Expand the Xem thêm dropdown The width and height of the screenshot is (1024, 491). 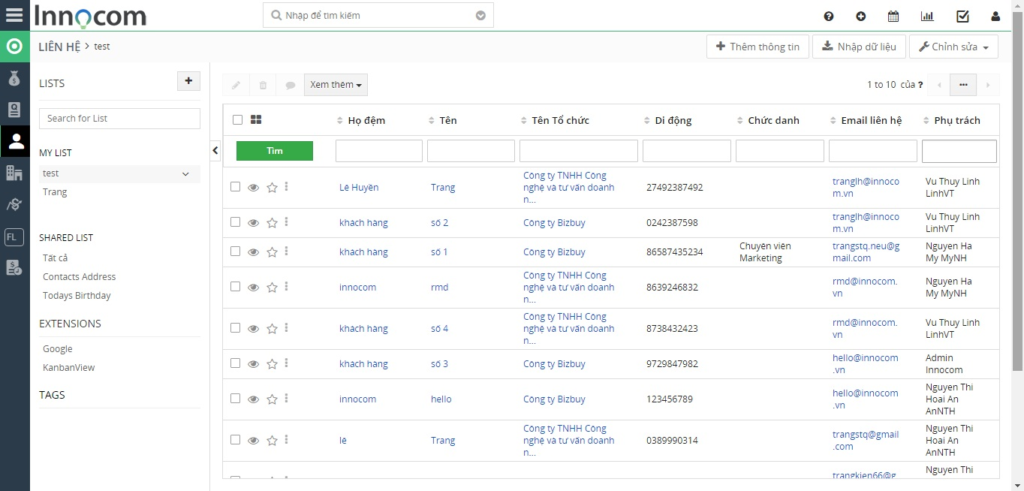coord(336,85)
